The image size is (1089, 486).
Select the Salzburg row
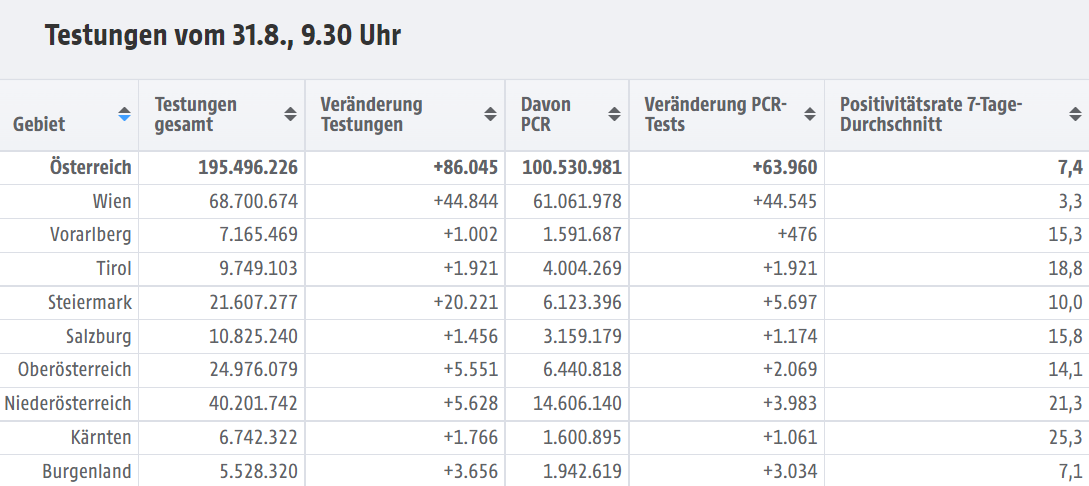coord(544,337)
